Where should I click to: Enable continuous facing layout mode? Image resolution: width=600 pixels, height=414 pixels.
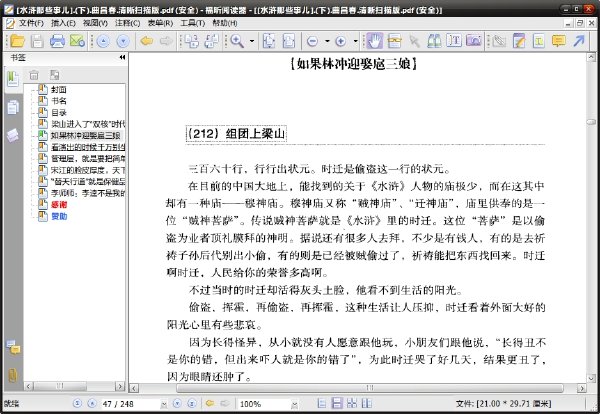pos(352,403)
